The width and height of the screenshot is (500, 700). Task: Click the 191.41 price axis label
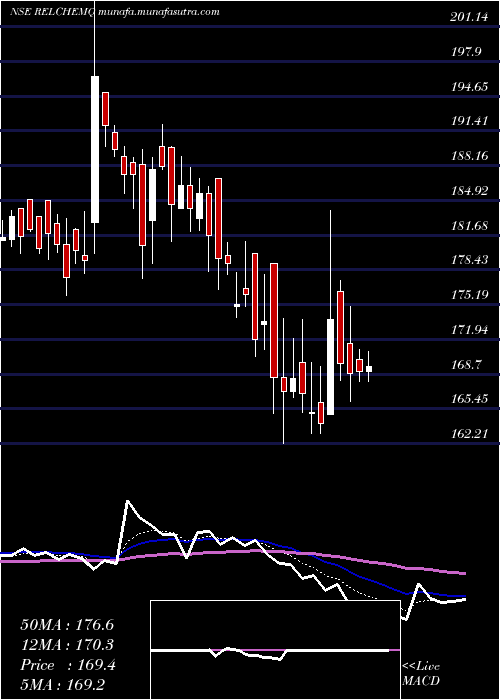tap(471, 121)
